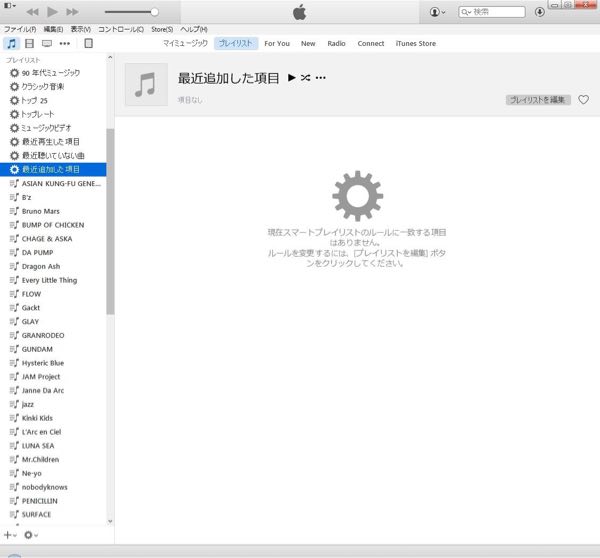600x558 pixels.
Task: Open the Store(S) menu
Action: (x=162, y=29)
